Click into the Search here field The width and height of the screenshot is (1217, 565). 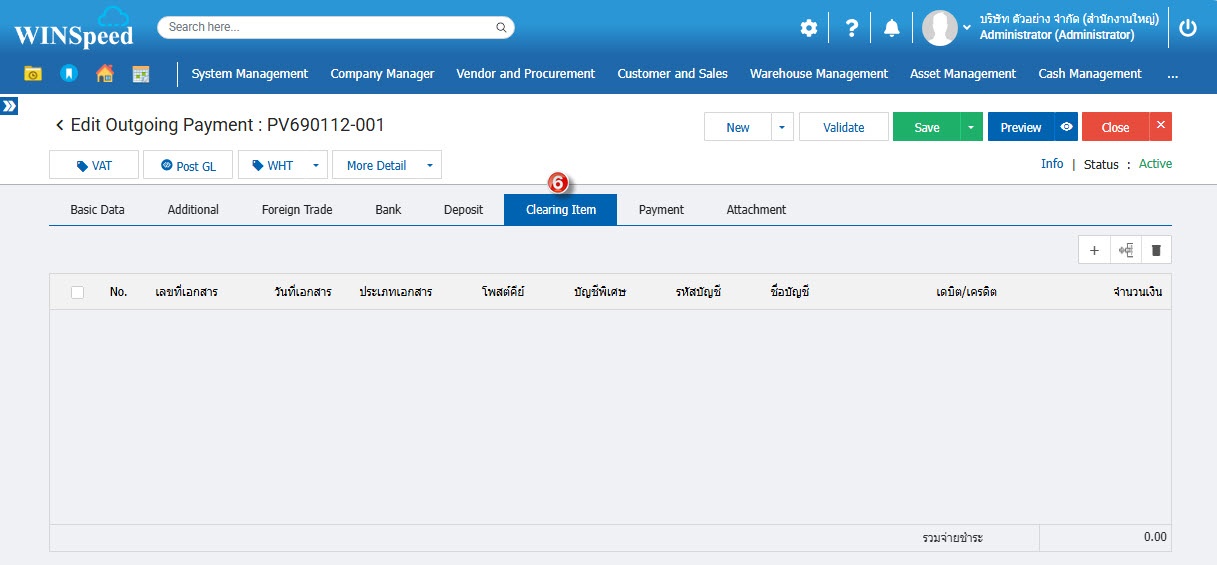click(x=330, y=27)
